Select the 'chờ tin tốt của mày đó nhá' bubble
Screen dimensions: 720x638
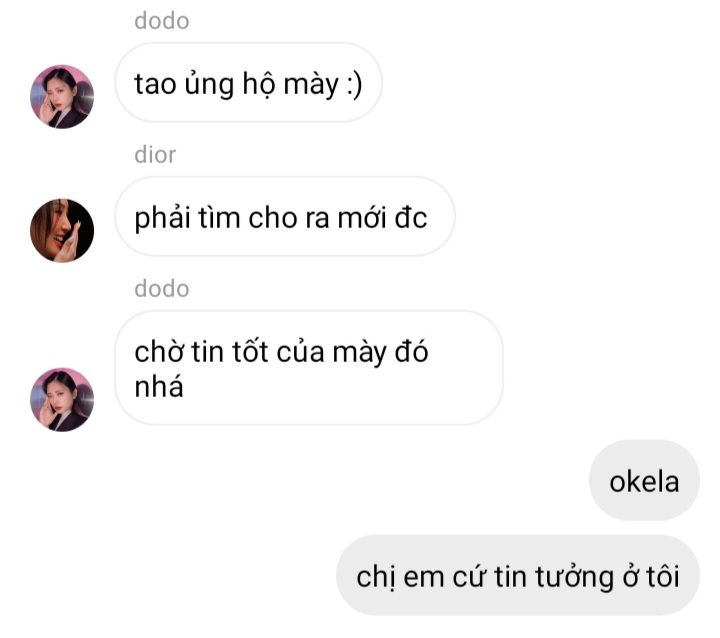309,367
